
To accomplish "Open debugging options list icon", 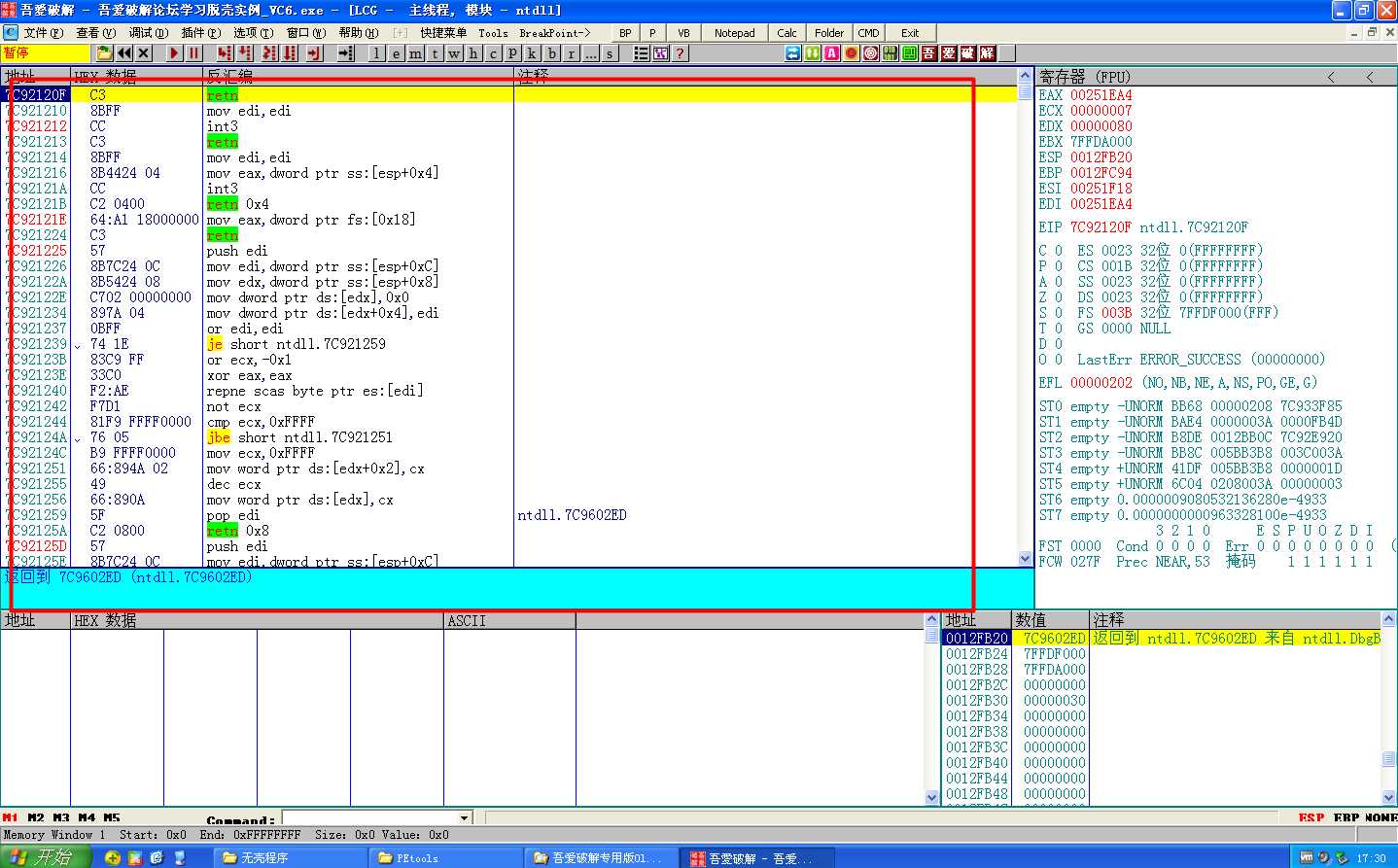I will (641, 53).
